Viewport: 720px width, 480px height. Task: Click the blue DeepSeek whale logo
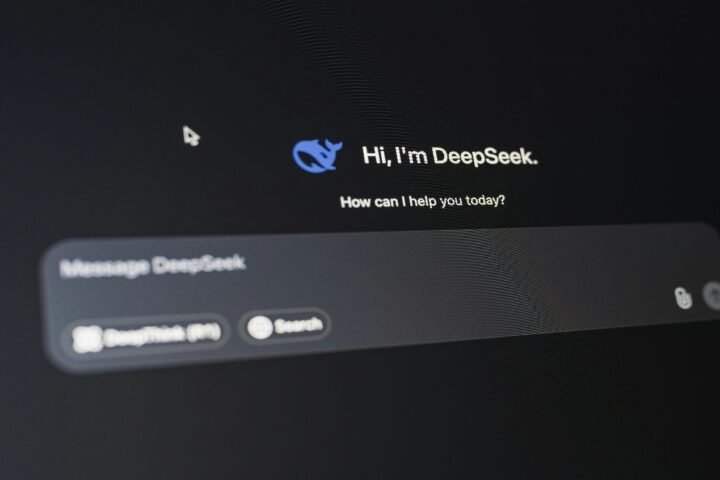click(316, 156)
